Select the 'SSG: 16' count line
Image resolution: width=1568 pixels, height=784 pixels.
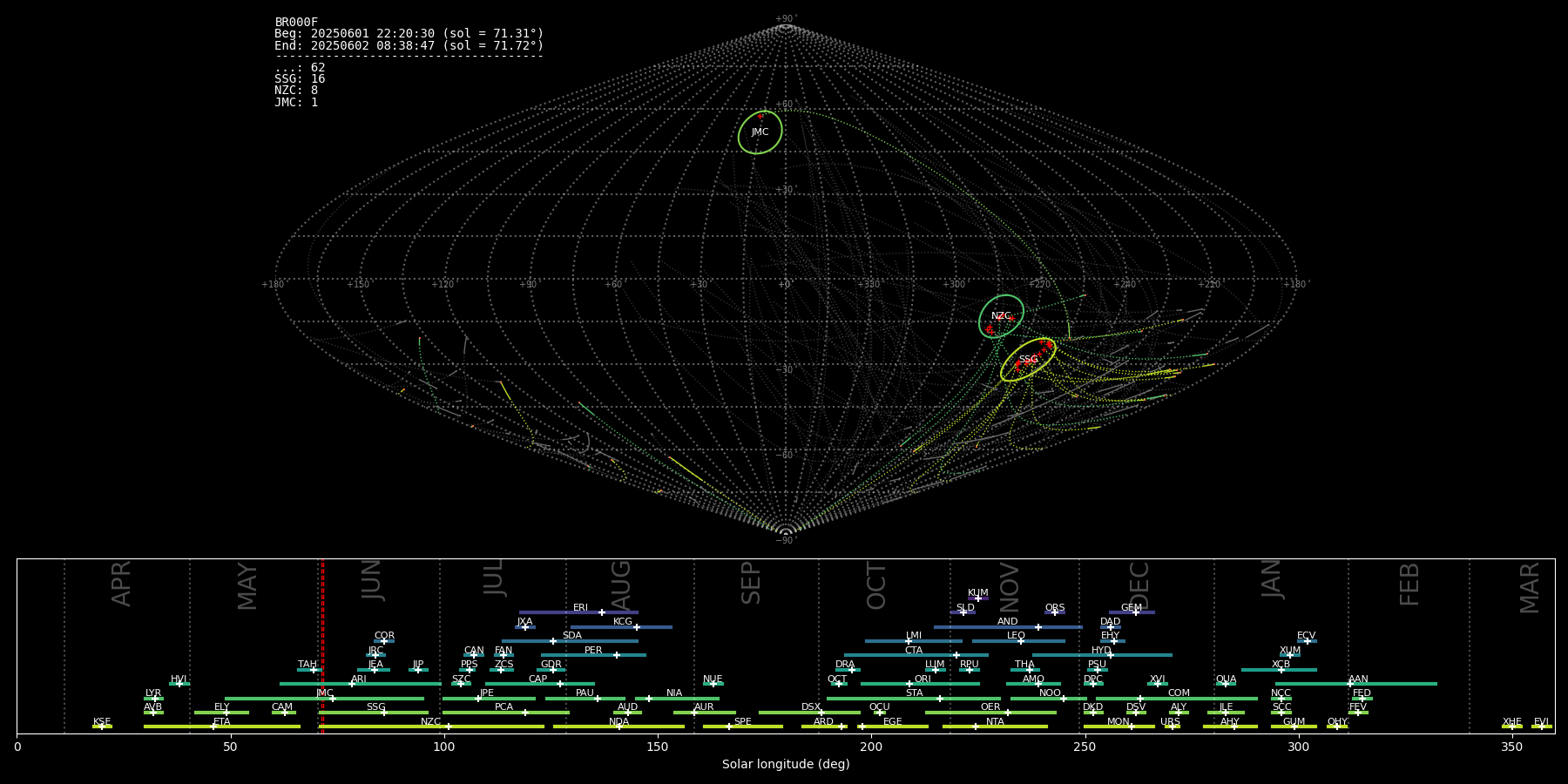tap(300, 79)
